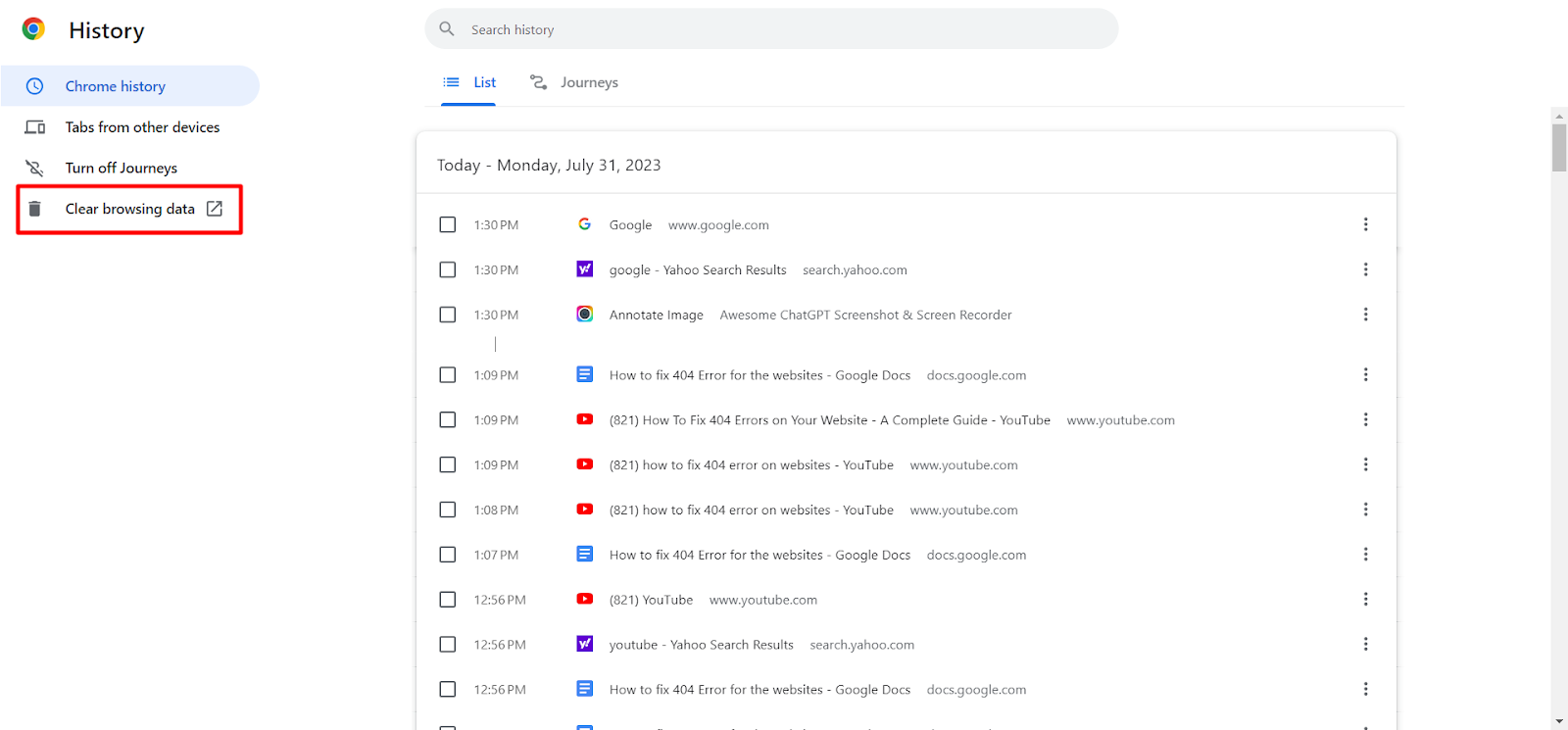Open more actions for the youtube Yahoo search entry

(x=1365, y=644)
